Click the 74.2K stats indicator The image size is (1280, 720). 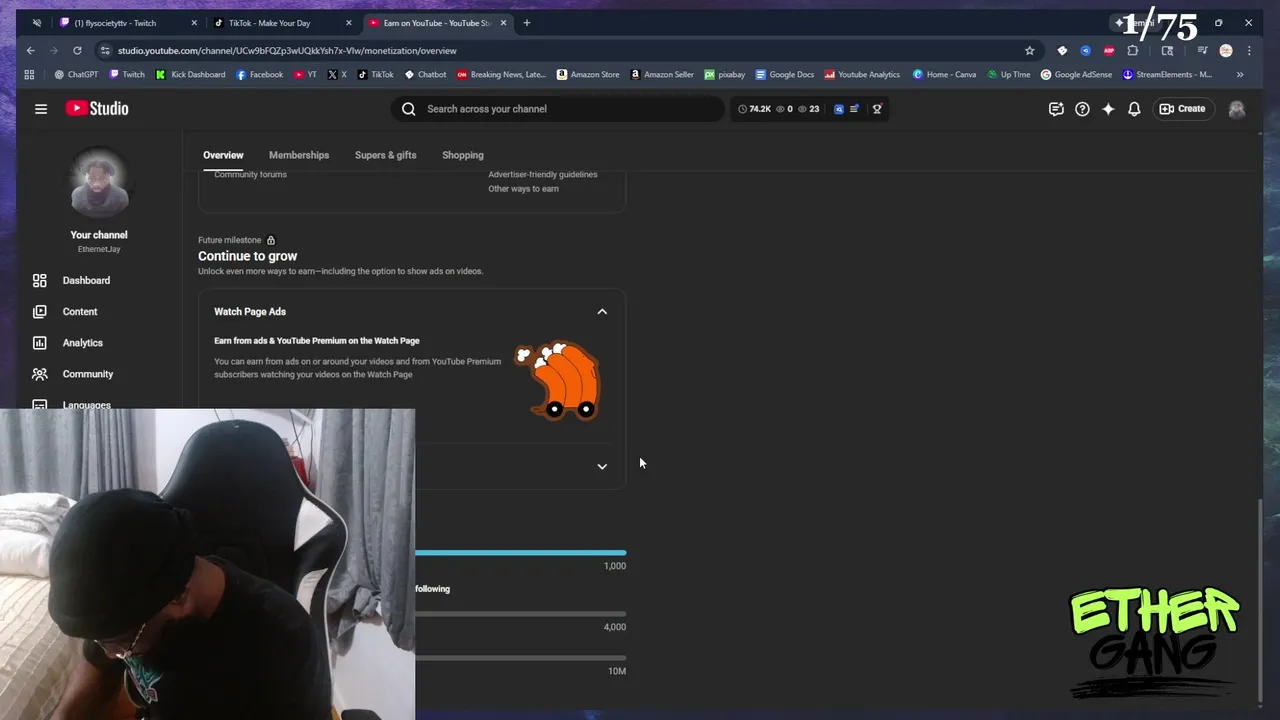755,109
